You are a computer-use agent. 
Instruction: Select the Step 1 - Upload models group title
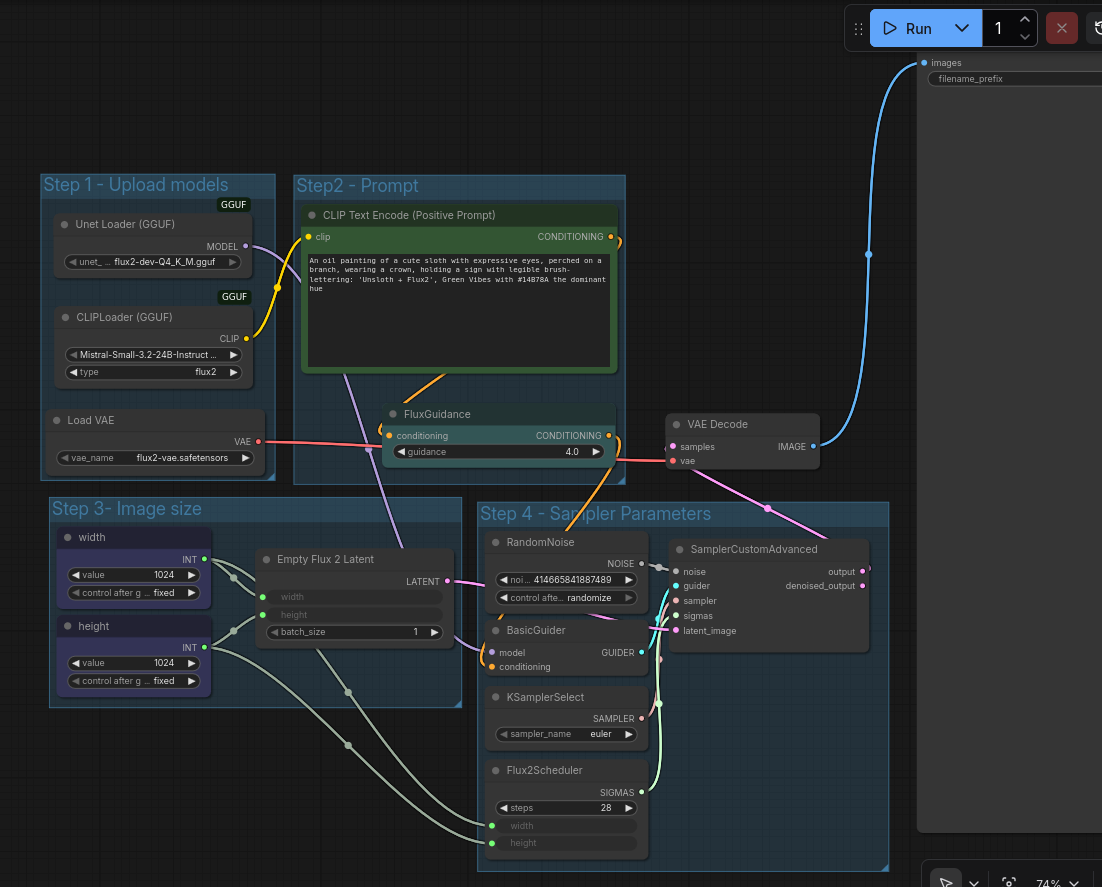[x=136, y=185]
